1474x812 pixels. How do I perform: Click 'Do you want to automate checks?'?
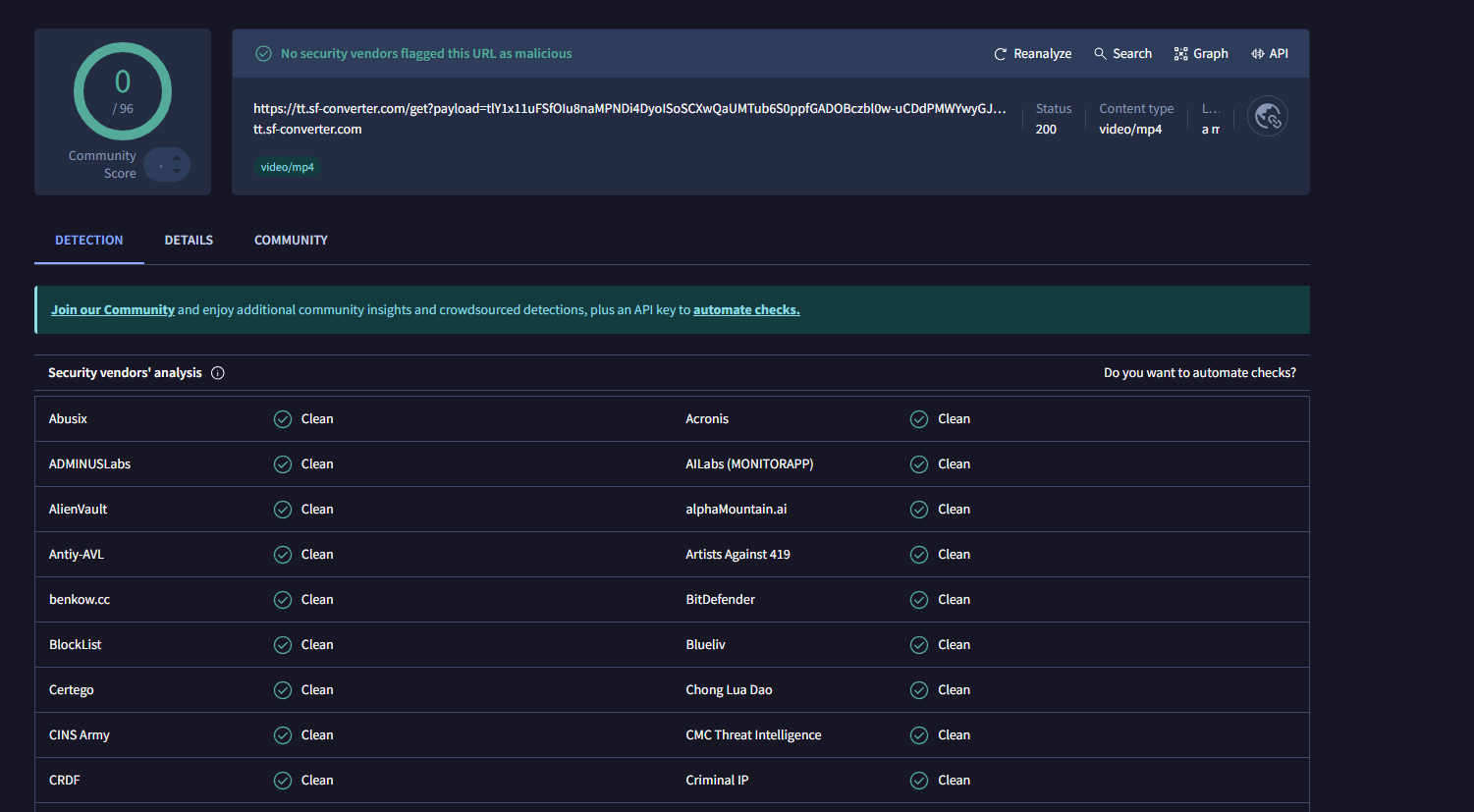pos(1200,373)
